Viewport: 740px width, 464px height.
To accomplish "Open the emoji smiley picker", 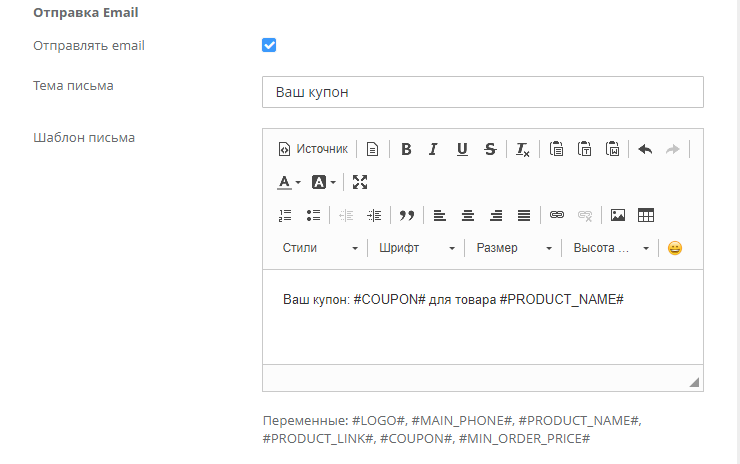I will (675, 248).
